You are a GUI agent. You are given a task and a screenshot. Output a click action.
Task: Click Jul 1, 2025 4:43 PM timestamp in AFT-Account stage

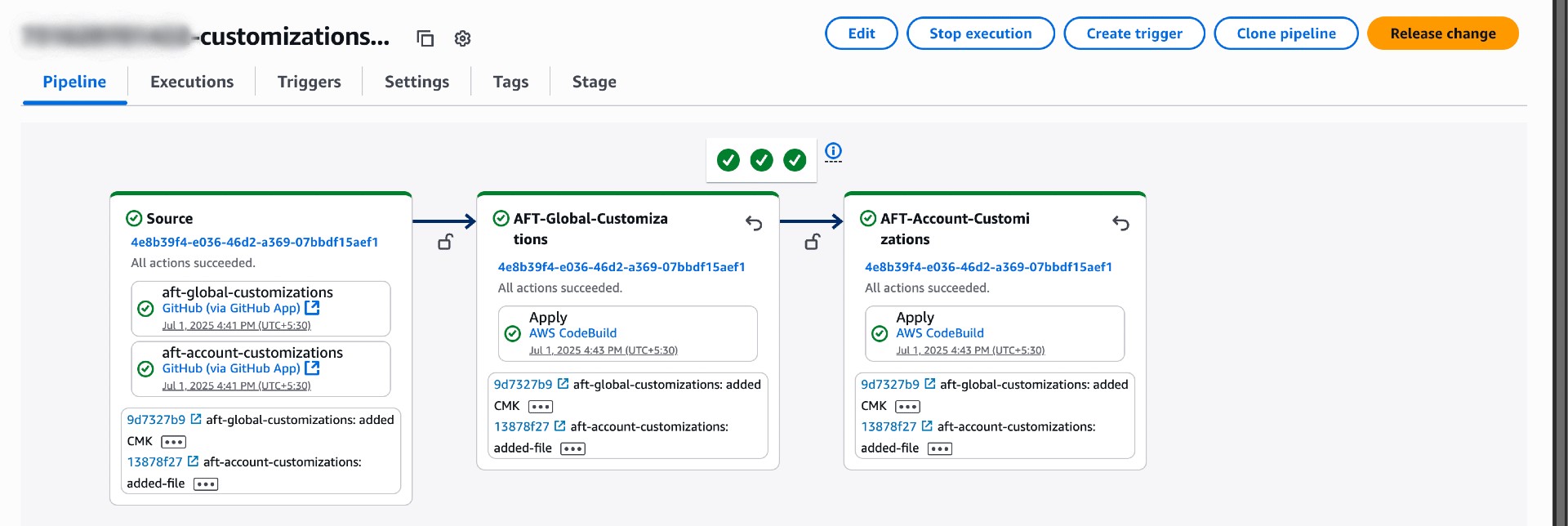(x=970, y=350)
